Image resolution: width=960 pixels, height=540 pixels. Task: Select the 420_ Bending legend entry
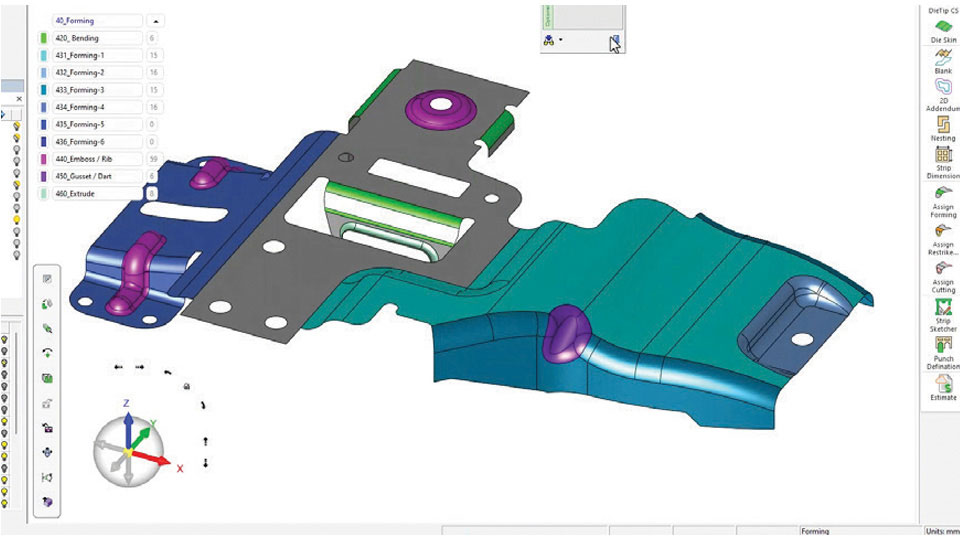click(x=97, y=38)
